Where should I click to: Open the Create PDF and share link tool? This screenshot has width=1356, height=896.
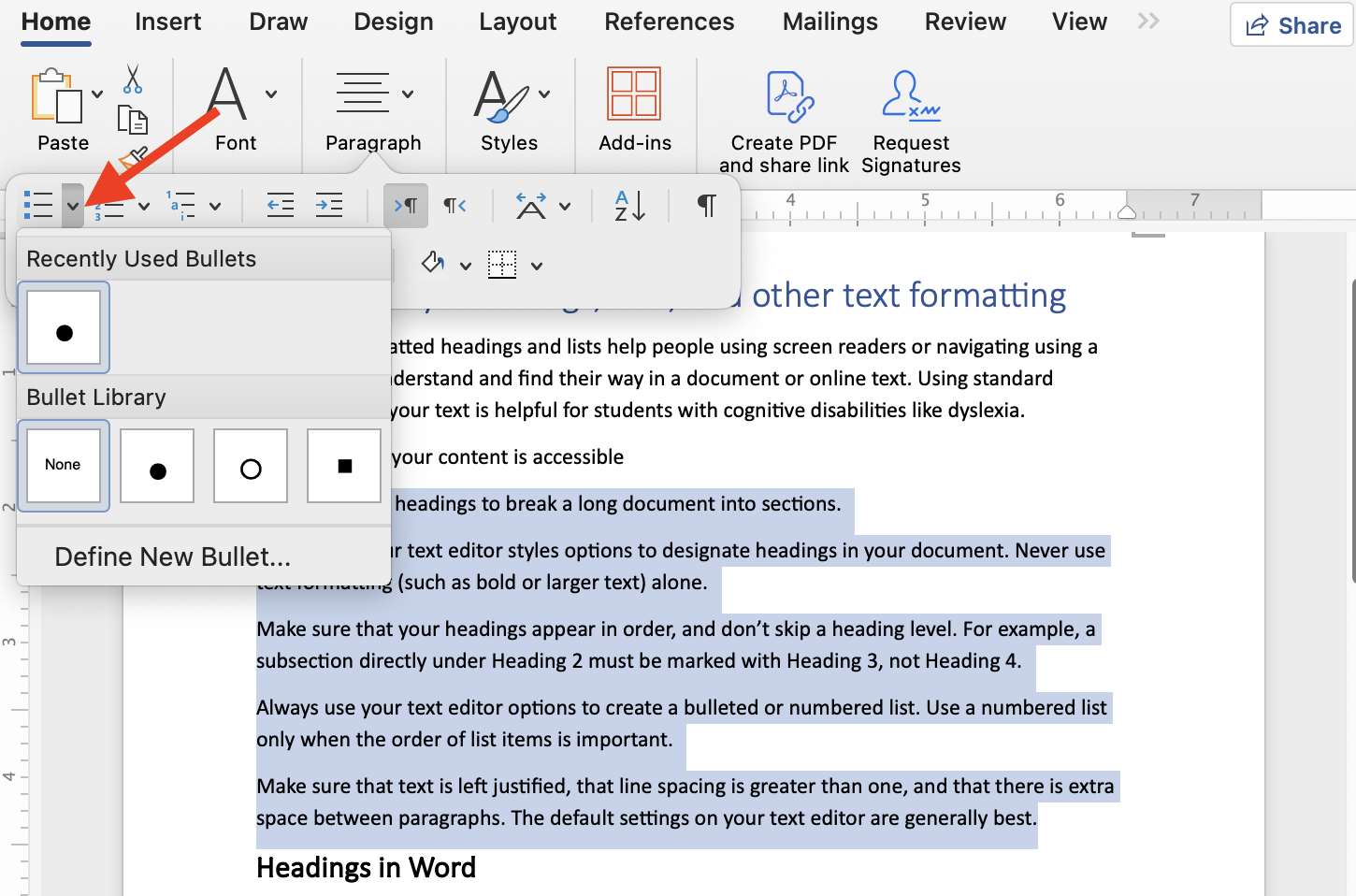tap(784, 94)
